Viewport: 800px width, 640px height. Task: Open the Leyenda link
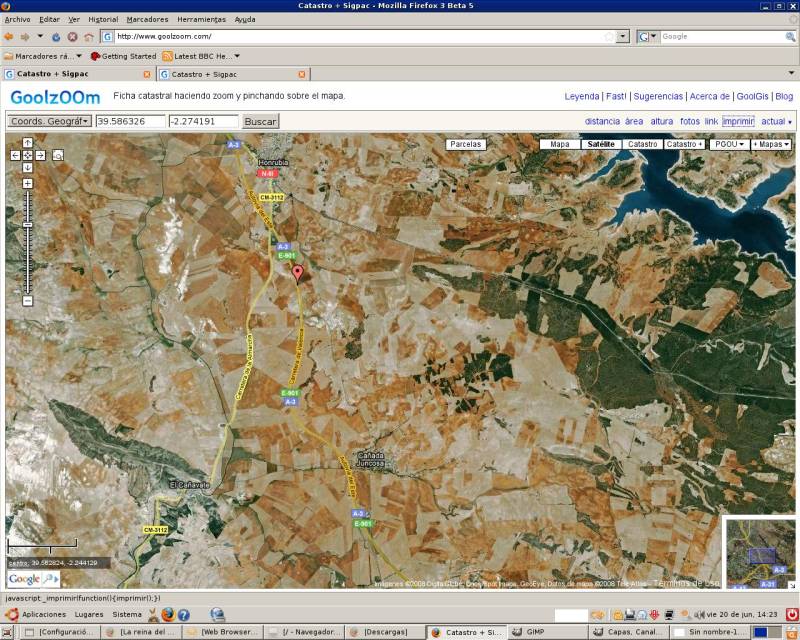582,97
